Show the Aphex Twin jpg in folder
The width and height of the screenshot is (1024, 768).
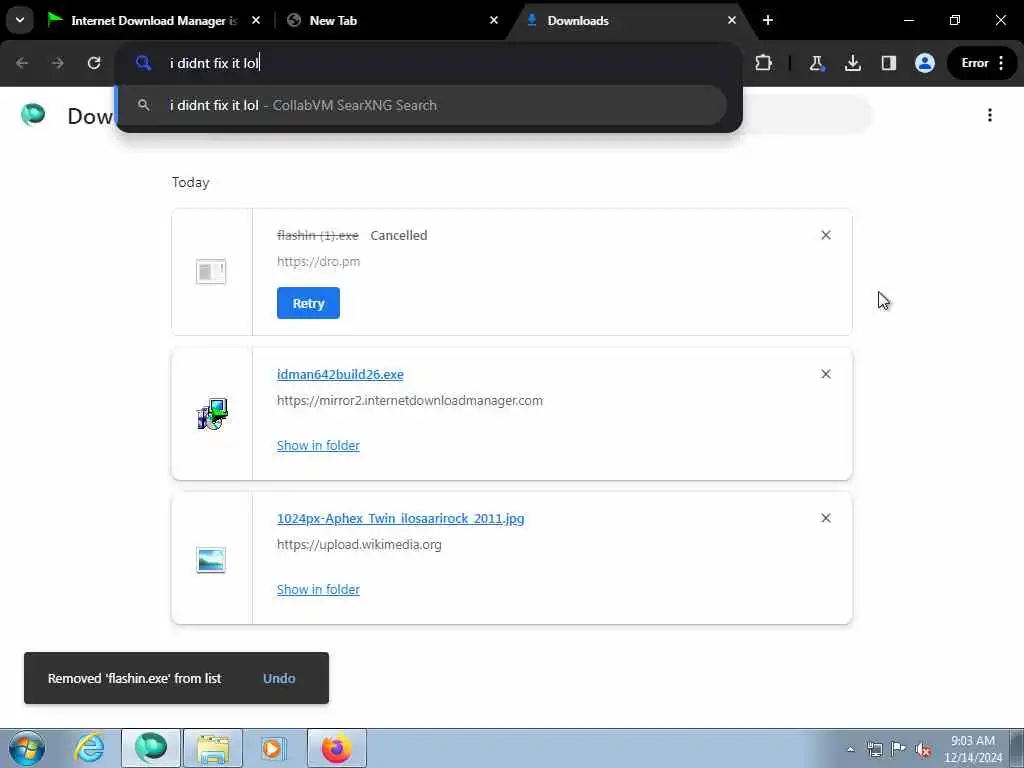click(318, 589)
